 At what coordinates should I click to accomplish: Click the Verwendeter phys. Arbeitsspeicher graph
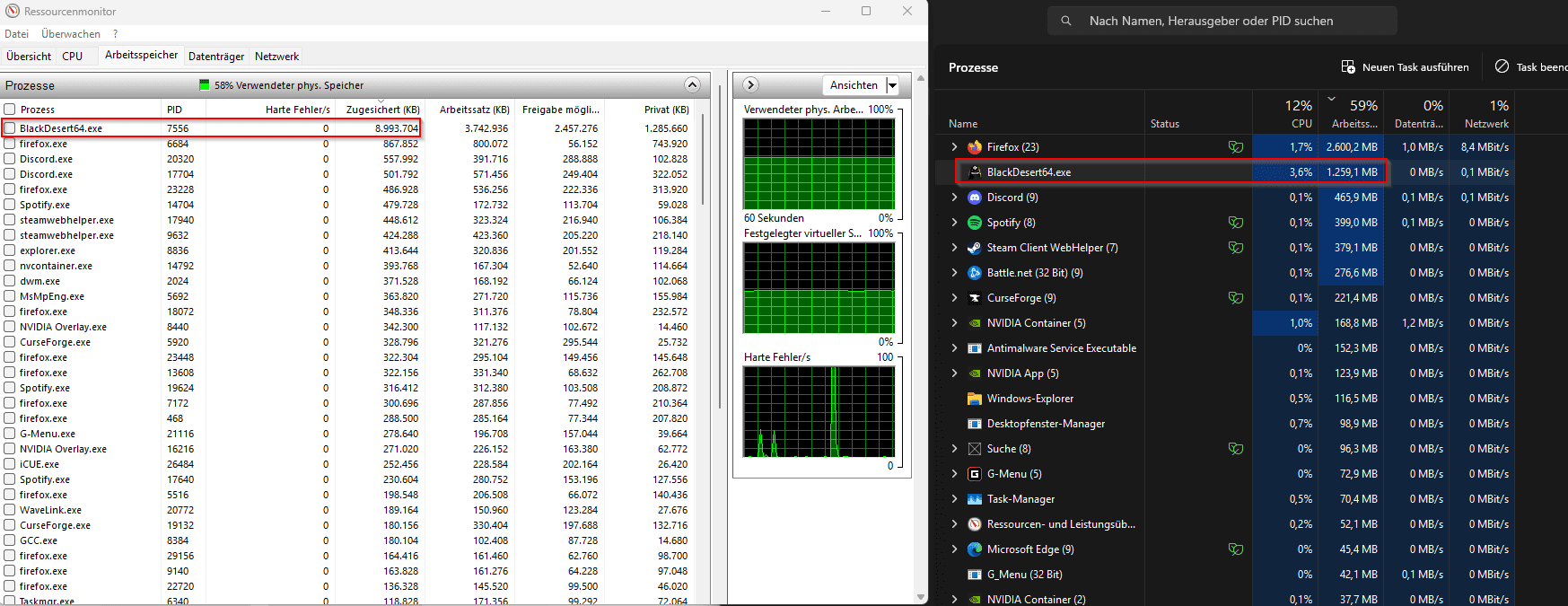point(819,163)
